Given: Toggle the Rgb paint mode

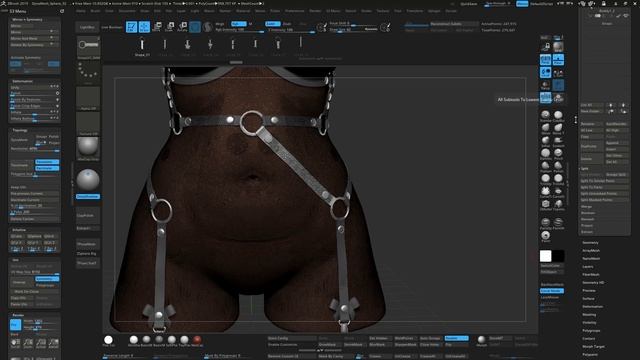Looking at the screenshot, I should point(238,24).
